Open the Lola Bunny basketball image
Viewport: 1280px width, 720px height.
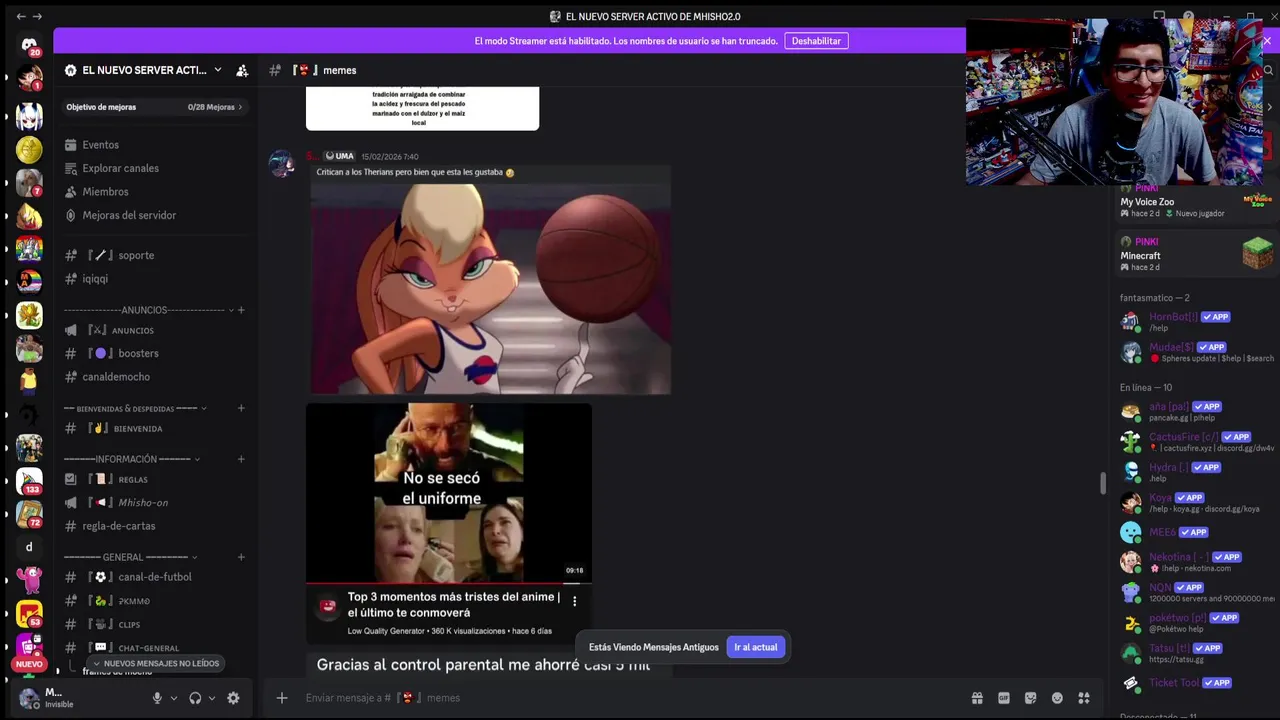tap(490, 287)
